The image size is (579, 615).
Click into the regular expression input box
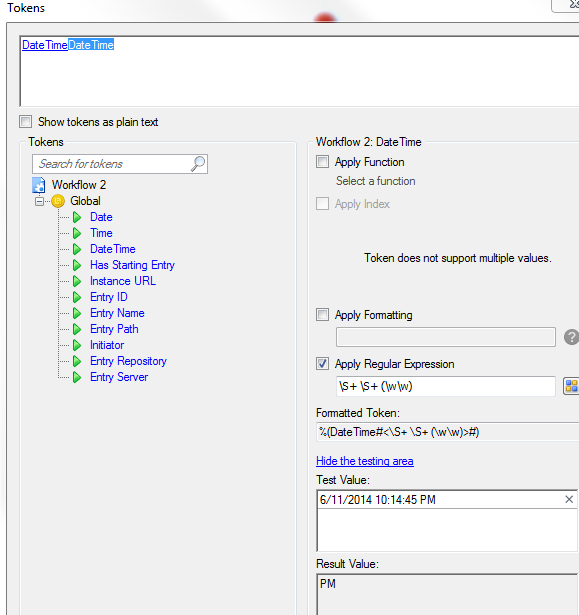446,386
